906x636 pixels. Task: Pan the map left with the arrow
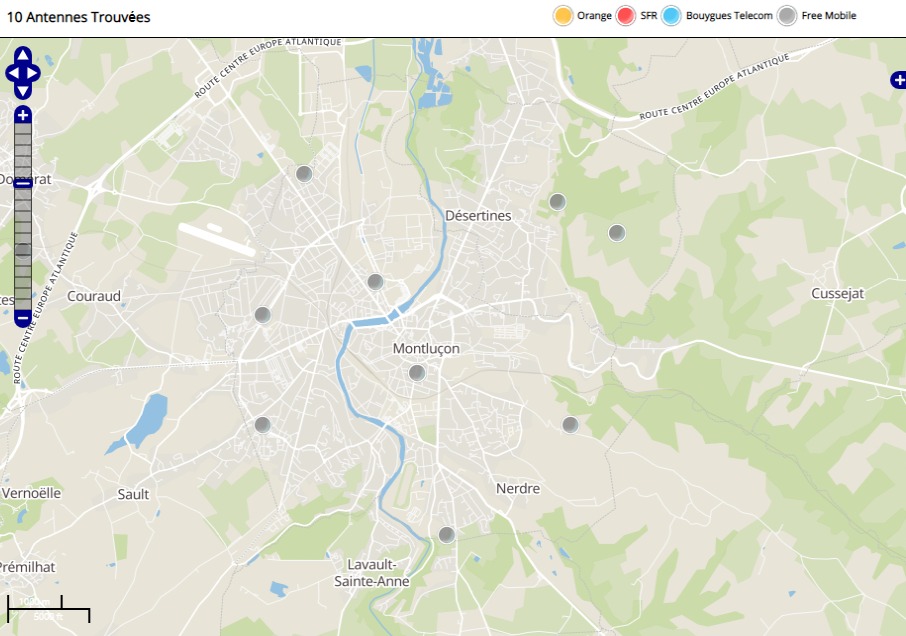pos(12,73)
